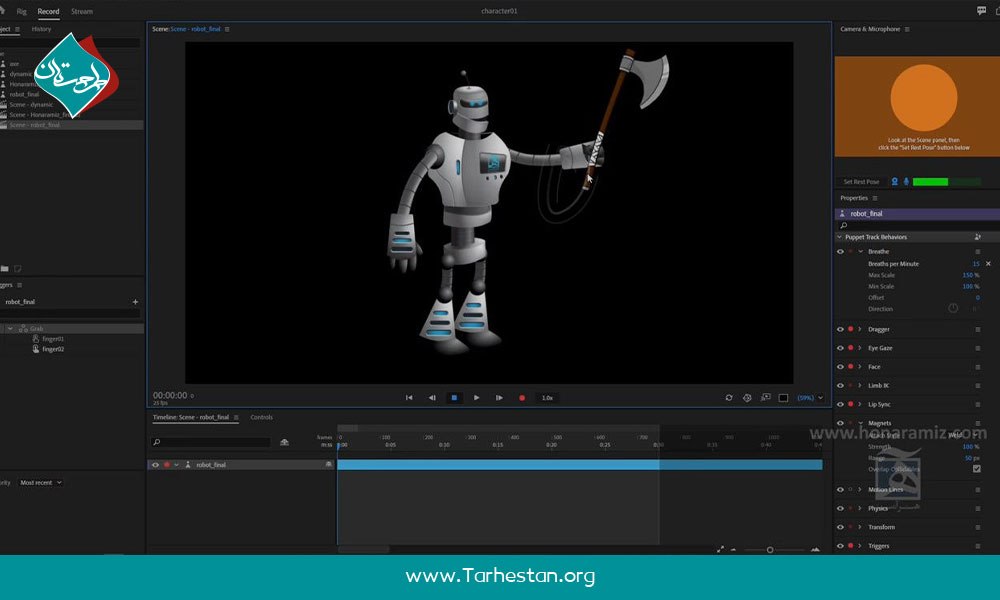Adjust the timeline zoom slider
Viewport: 1000px width, 600px height.
click(770, 550)
